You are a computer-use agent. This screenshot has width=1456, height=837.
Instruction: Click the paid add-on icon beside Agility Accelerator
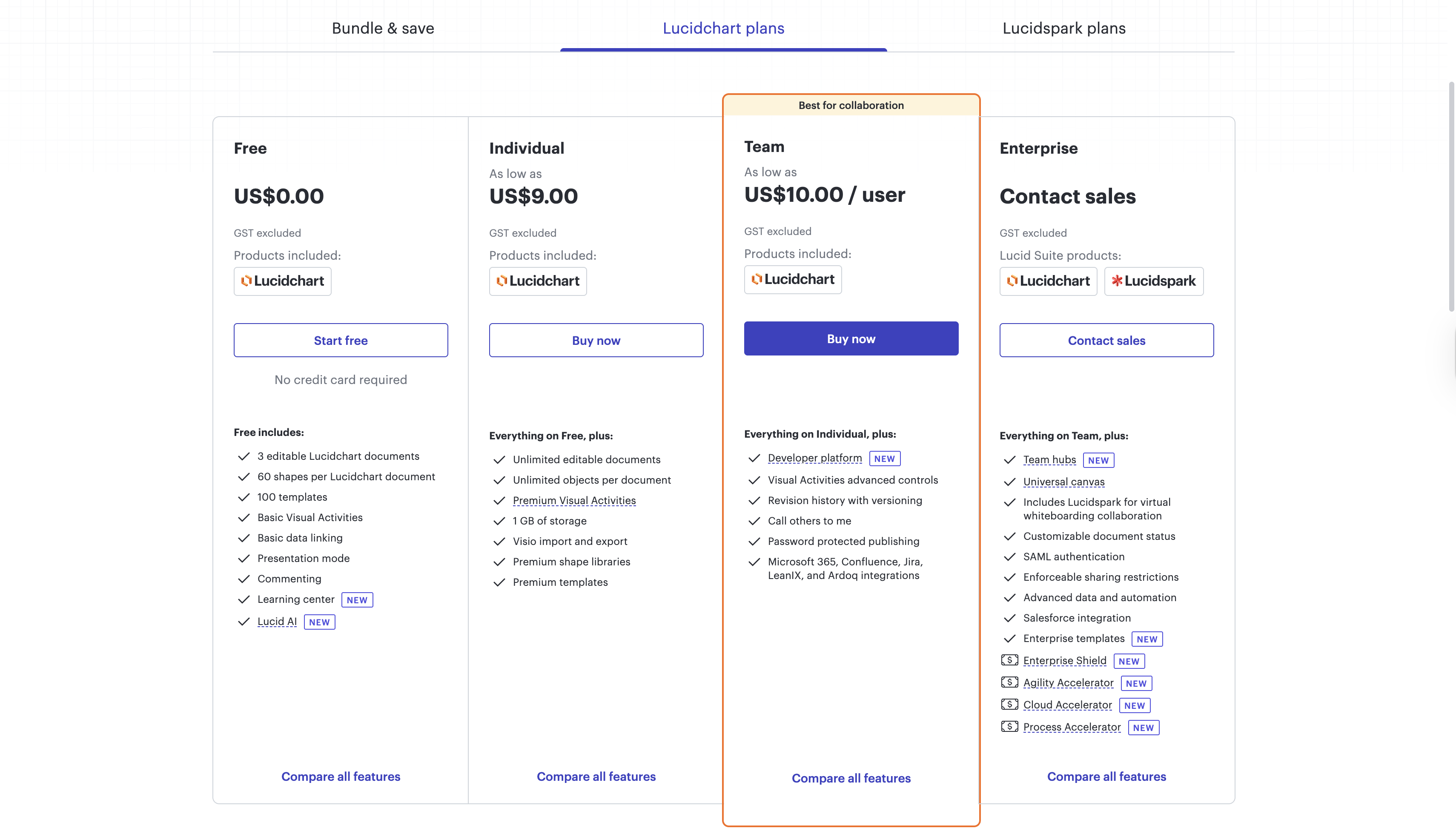coord(1009,682)
